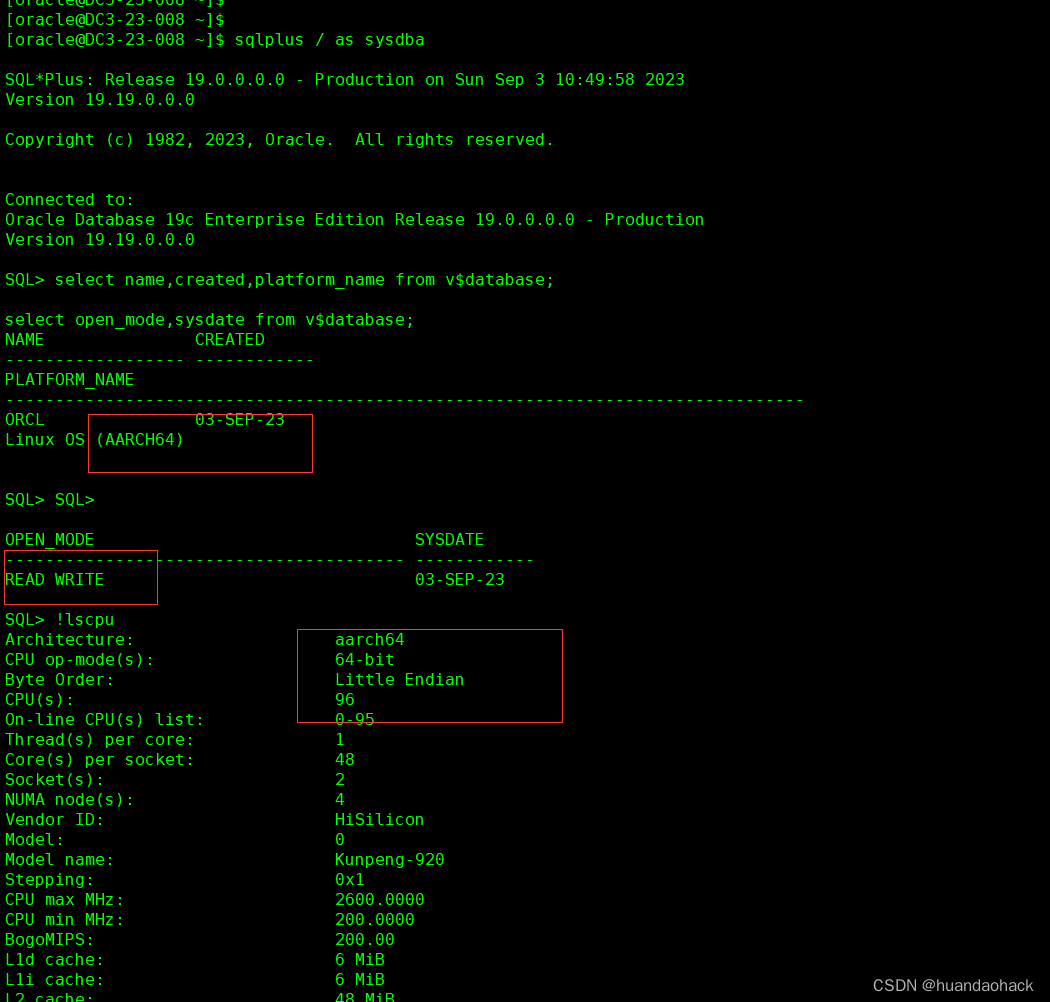Click the red box around READ WRITE

pyautogui.click(x=80, y=577)
